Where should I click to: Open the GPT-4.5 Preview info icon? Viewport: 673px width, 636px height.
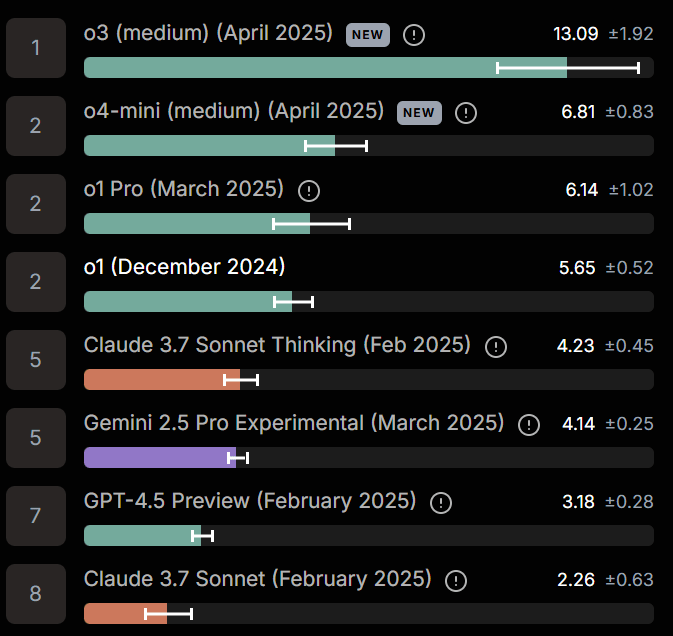pos(442,503)
